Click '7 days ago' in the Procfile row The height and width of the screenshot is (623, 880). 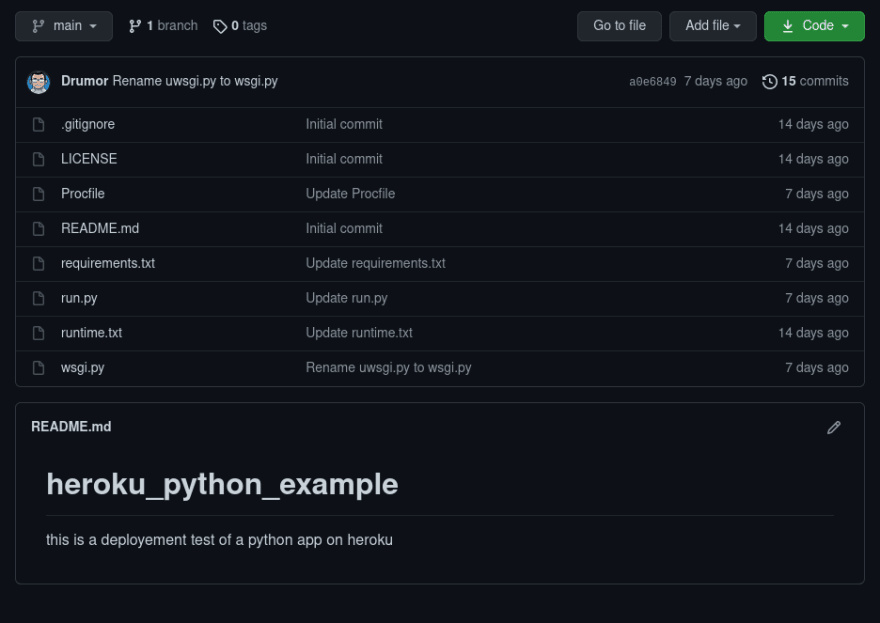[x=817, y=194]
